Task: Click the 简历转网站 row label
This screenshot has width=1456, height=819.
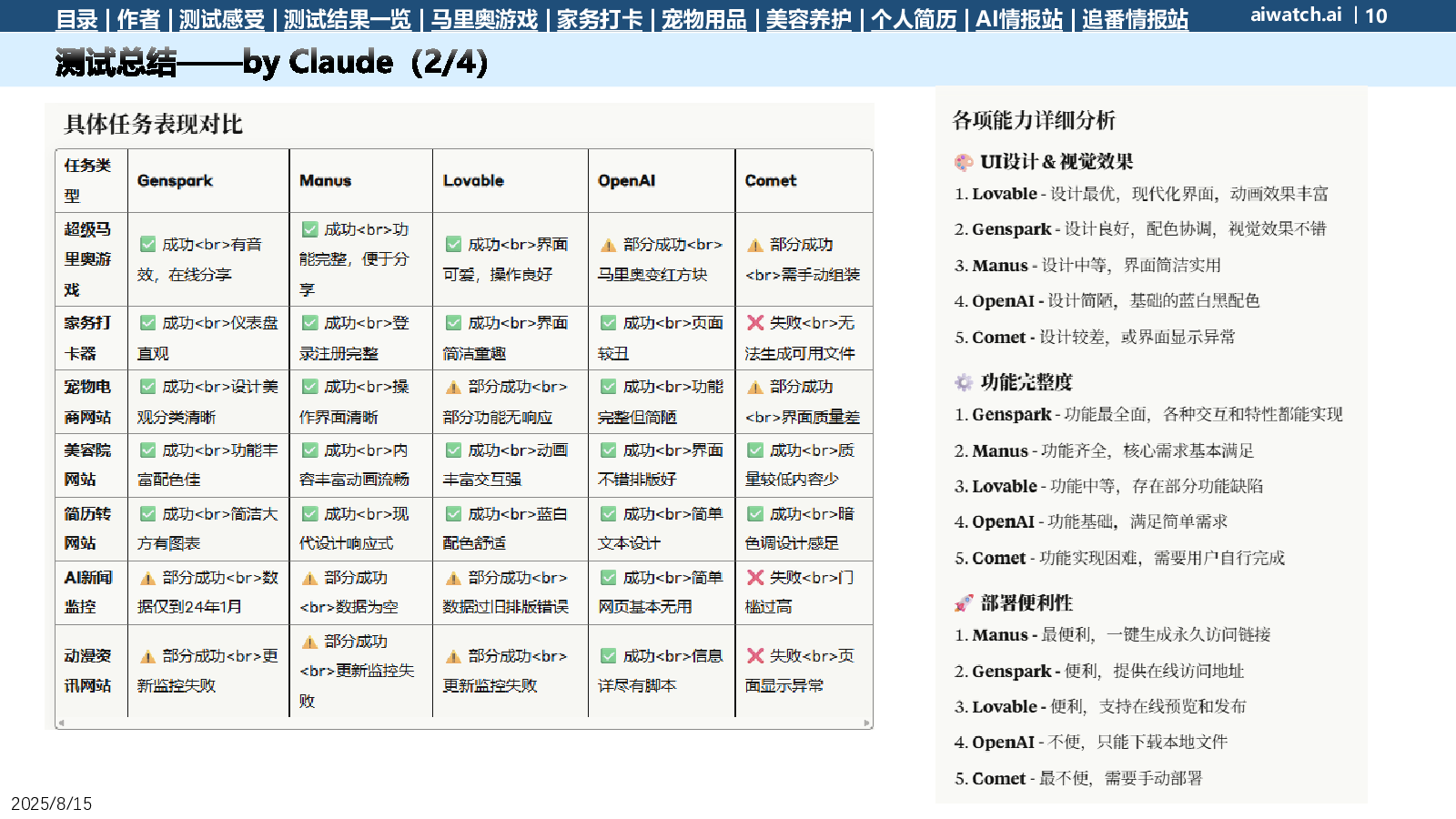Action: 87,528
